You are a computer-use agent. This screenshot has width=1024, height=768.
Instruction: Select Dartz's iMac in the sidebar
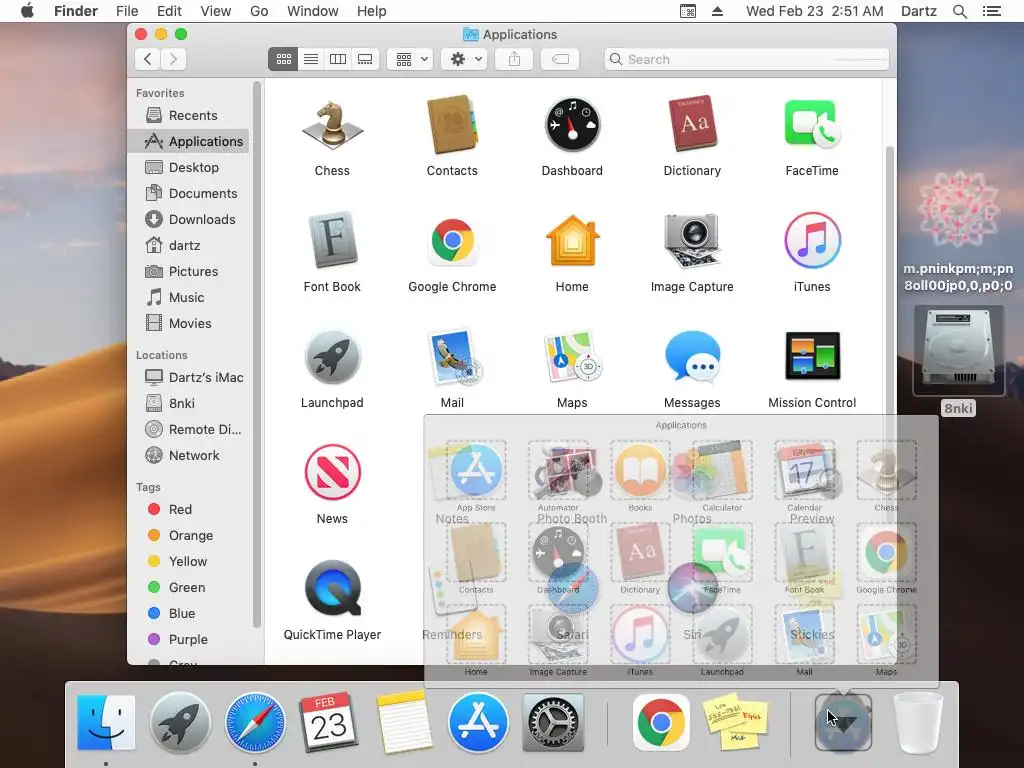(188, 377)
